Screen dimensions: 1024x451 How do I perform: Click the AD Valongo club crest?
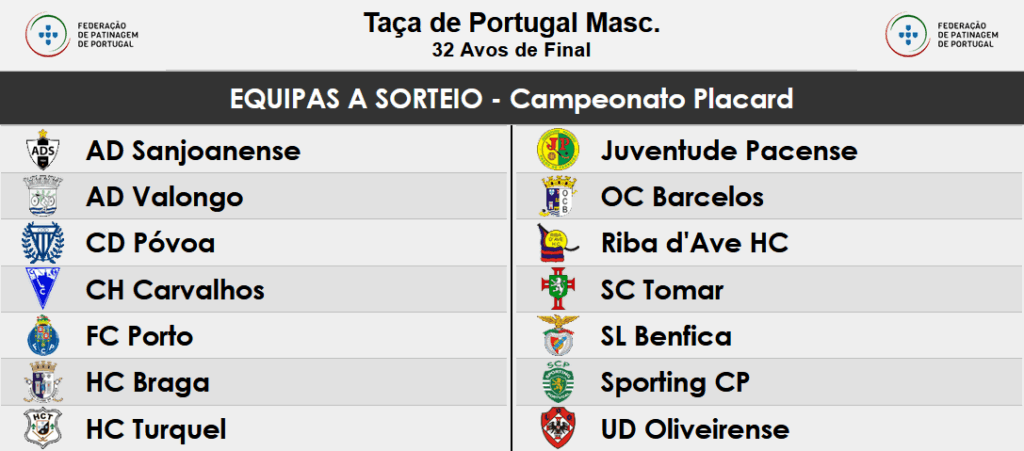[x=43, y=196]
